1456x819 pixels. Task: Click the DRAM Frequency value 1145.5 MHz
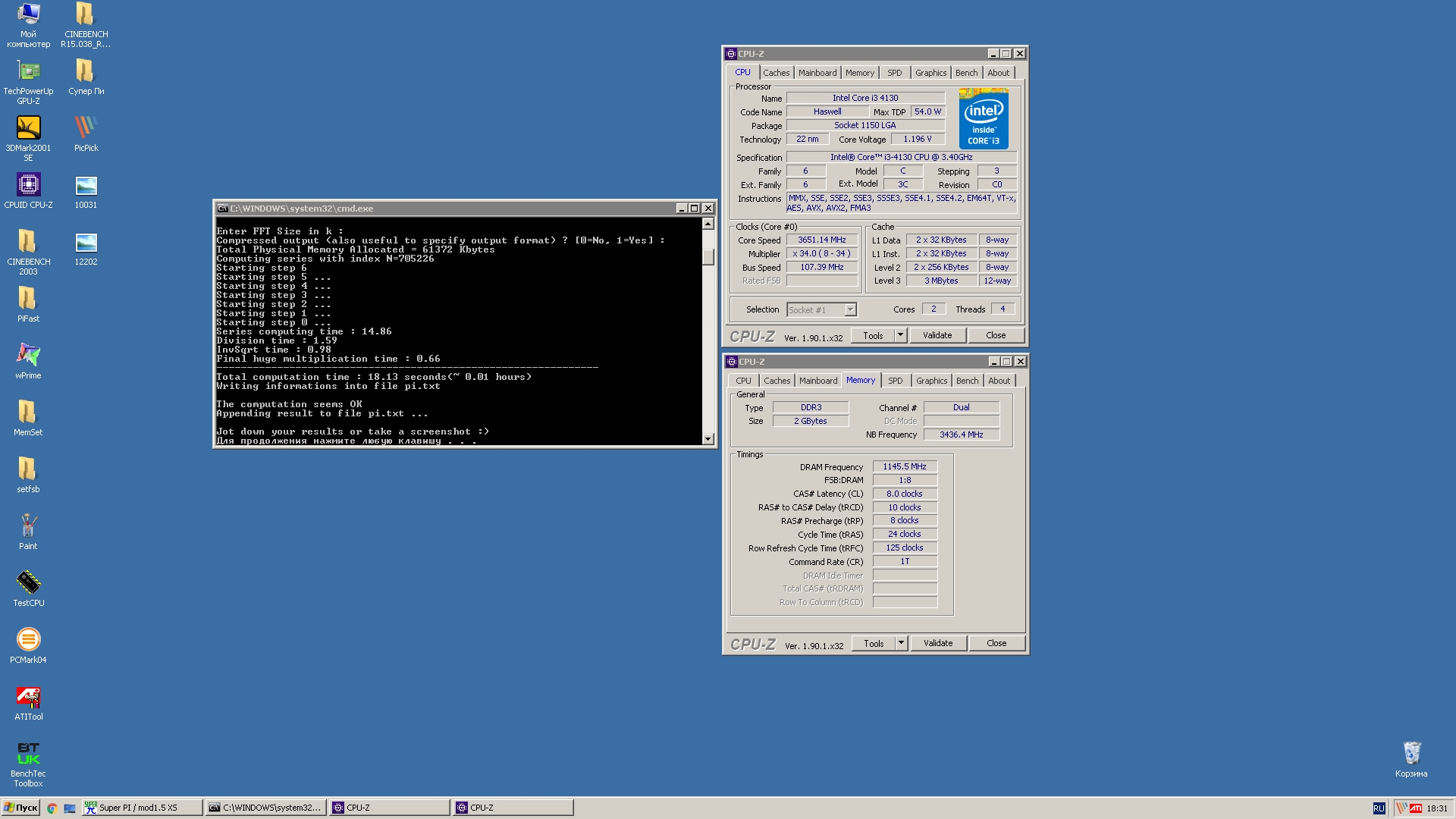coord(905,466)
